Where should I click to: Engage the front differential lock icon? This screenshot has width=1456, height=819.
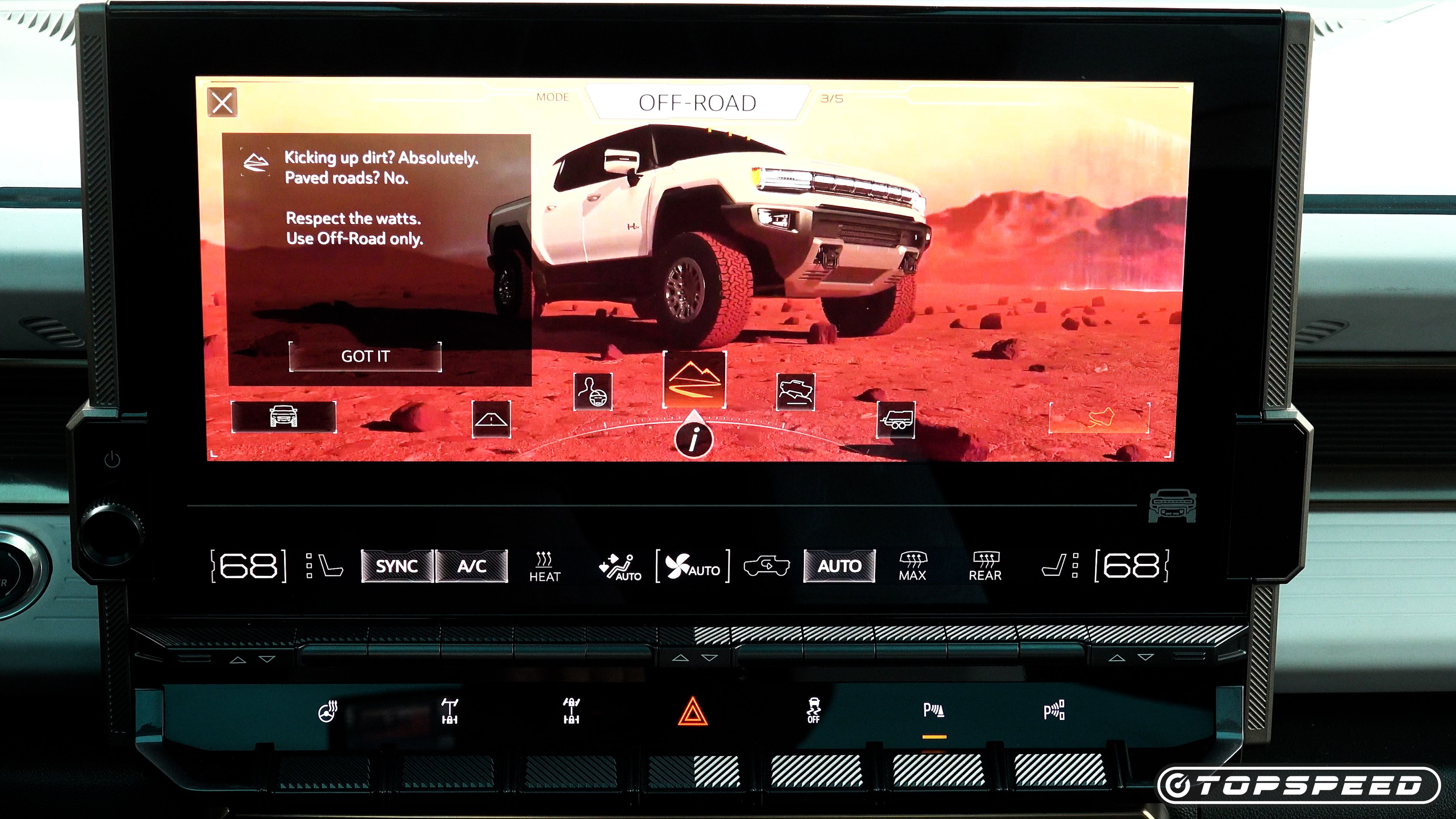(x=572, y=709)
